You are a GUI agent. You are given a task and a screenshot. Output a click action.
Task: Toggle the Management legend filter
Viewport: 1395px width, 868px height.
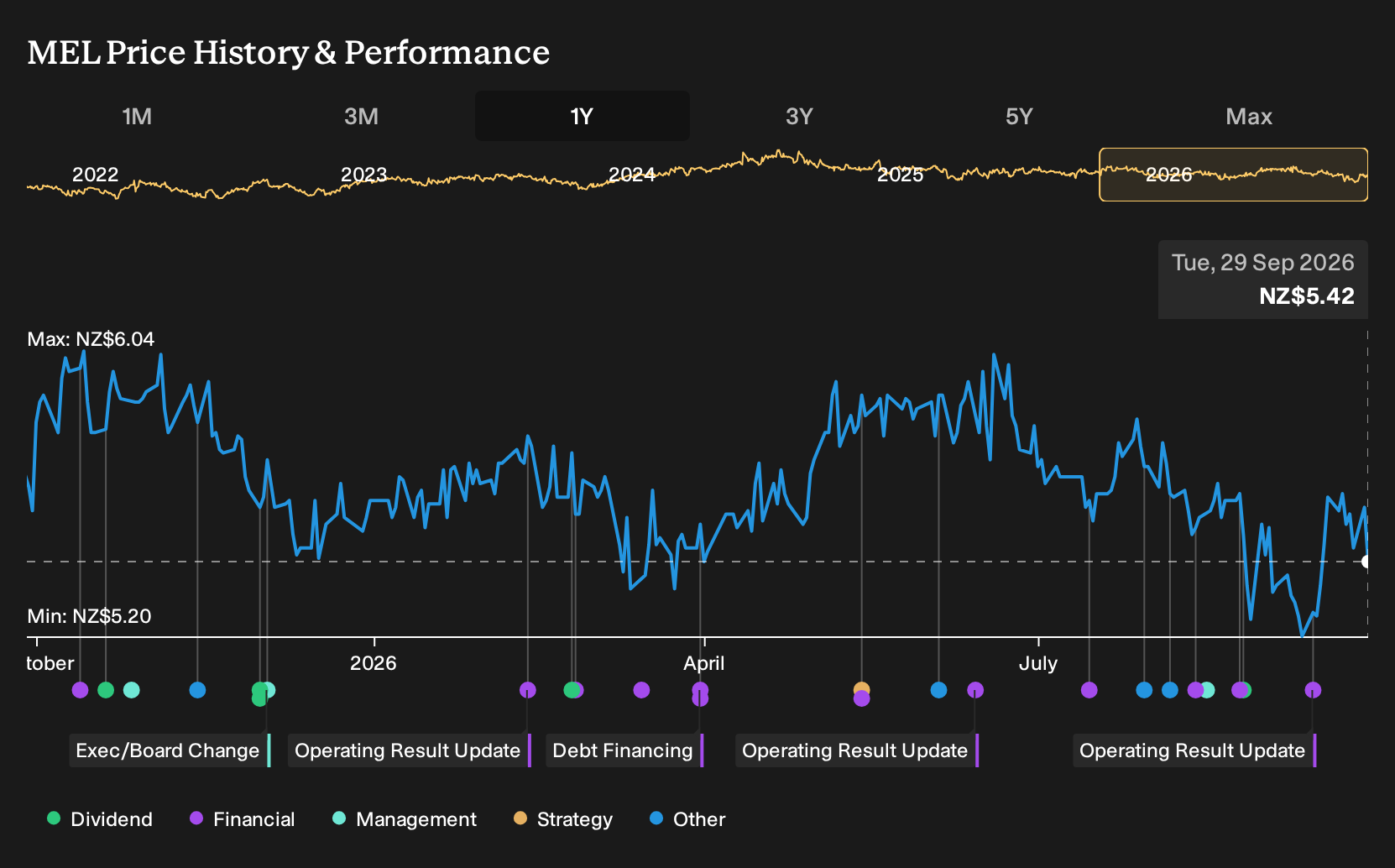tap(405, 819)
